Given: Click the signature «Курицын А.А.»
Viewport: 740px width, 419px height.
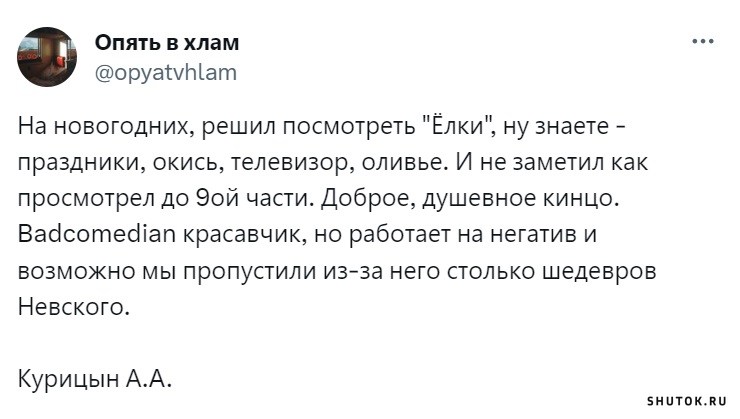Looking at the screenshot, I should [x=94, y=378].
